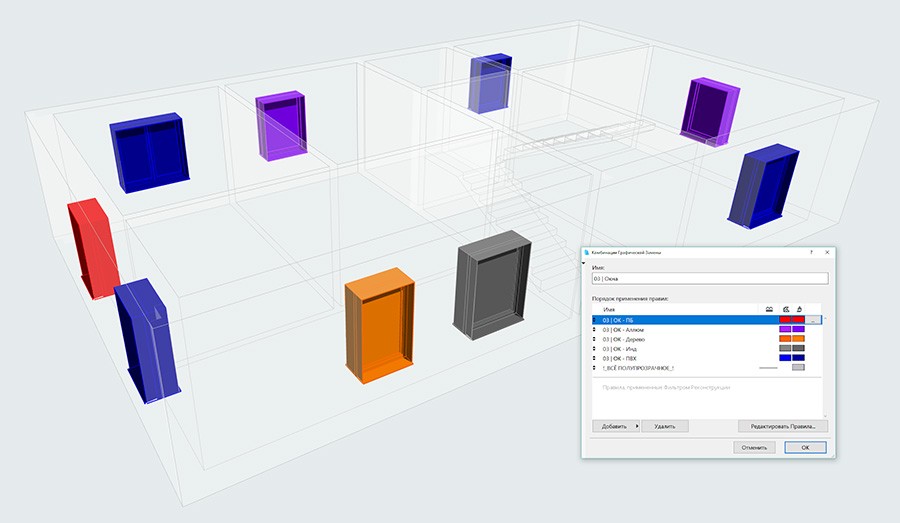Click the light gray swatch of ВСЁ ПОЛУПРОЗРАЧНОЕ row
The image size is (900, 523).
(x=798, y=367)
